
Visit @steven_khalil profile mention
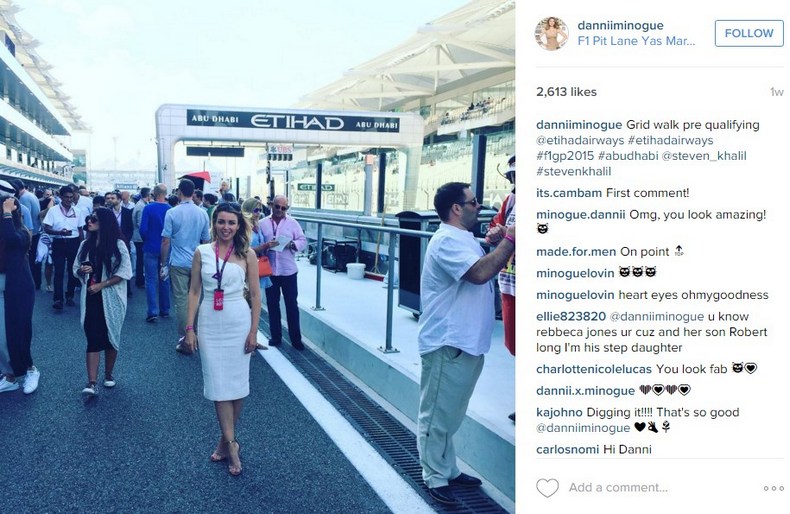[704, 156]
